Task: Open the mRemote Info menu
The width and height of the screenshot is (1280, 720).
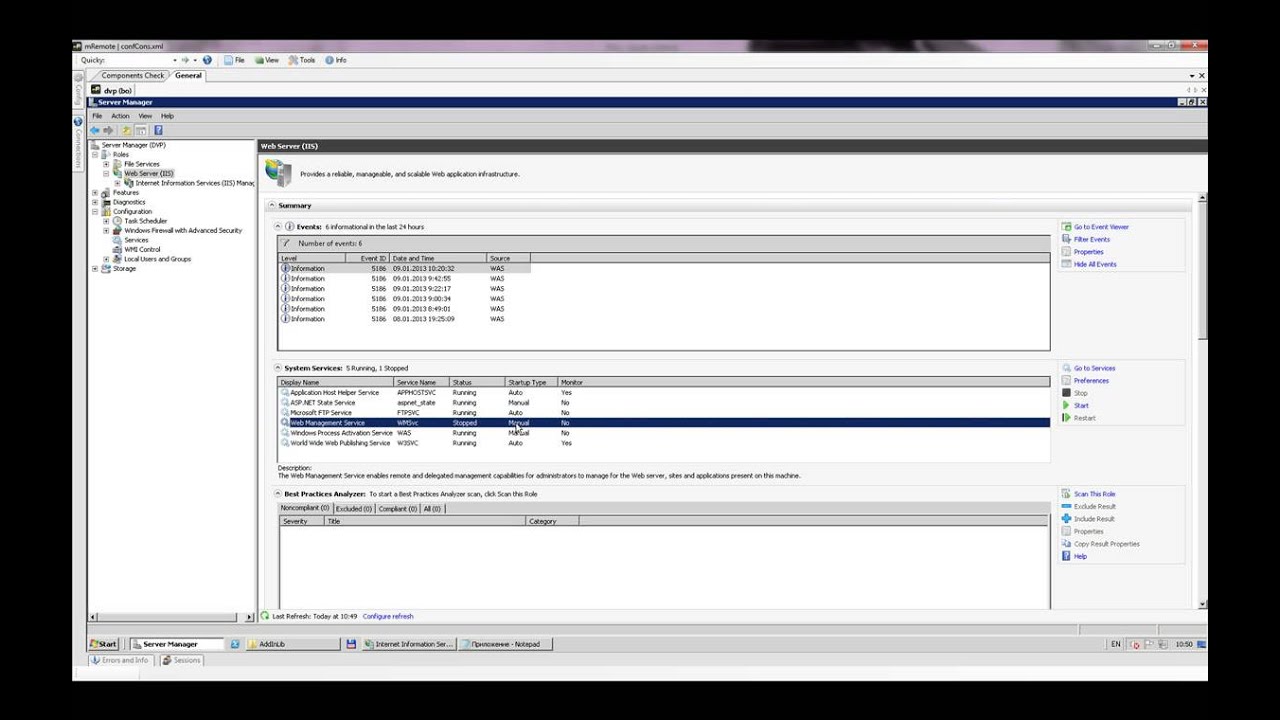Action: 336,60
